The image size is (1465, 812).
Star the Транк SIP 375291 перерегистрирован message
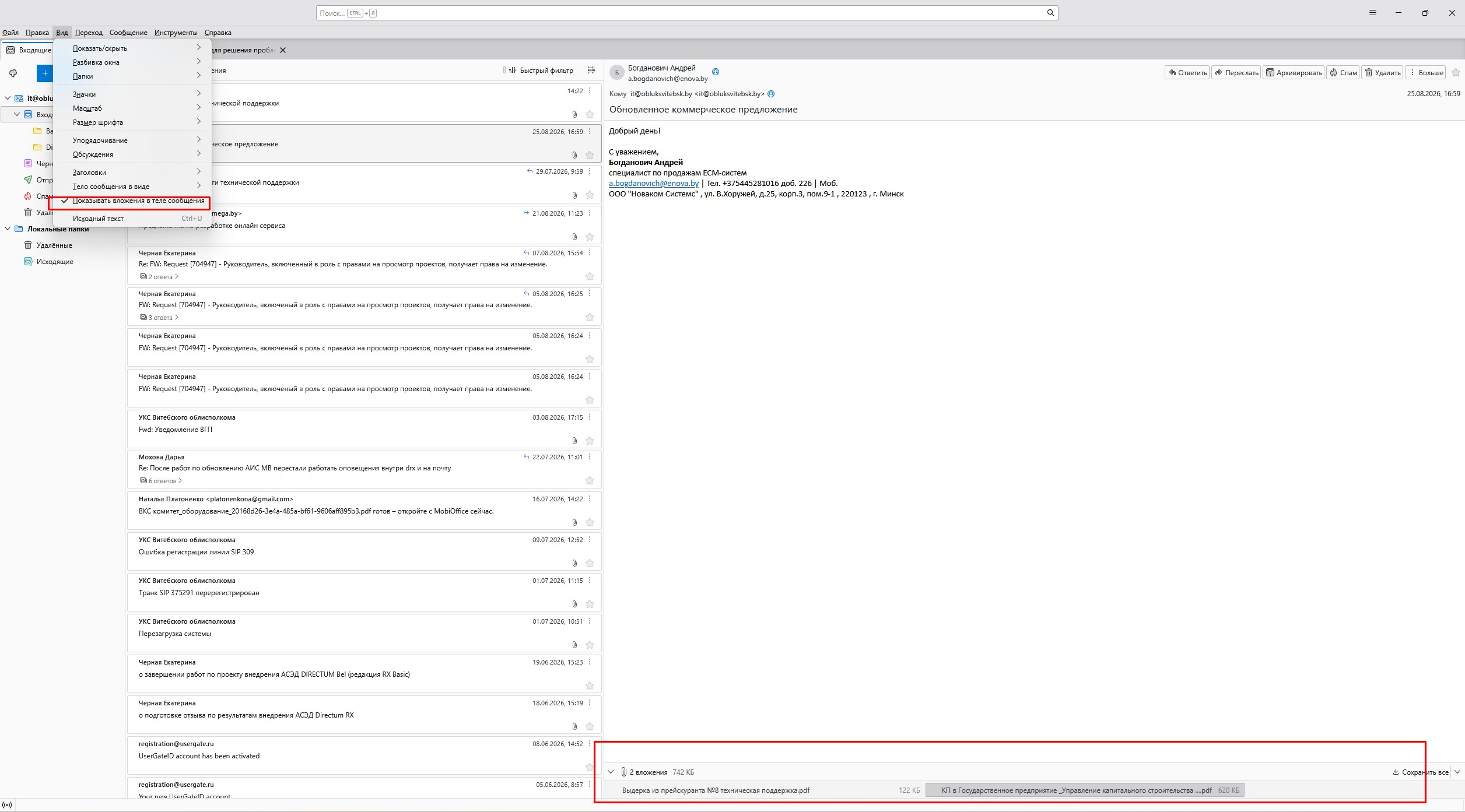[x=590, y=604]
